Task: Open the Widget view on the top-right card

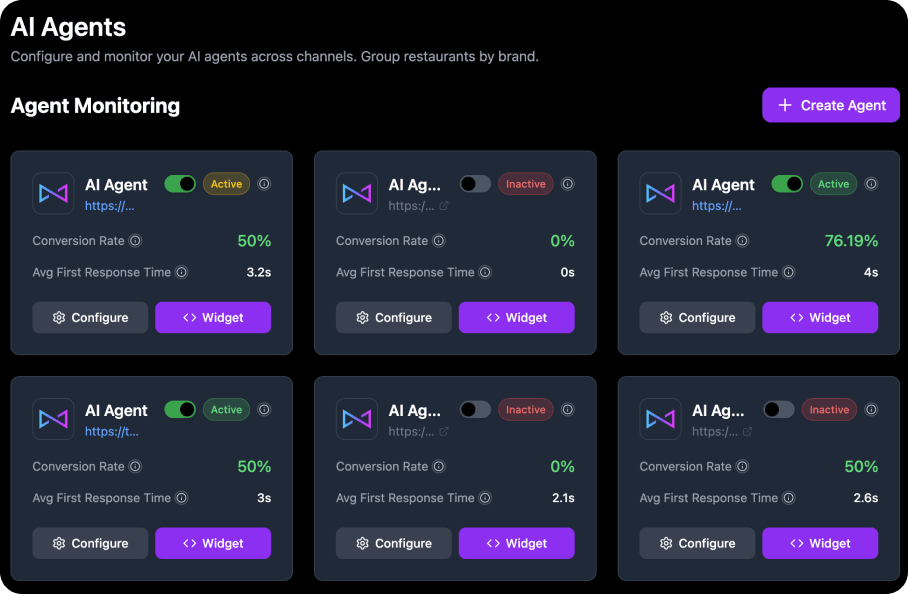Action: [x=820, y=317]
